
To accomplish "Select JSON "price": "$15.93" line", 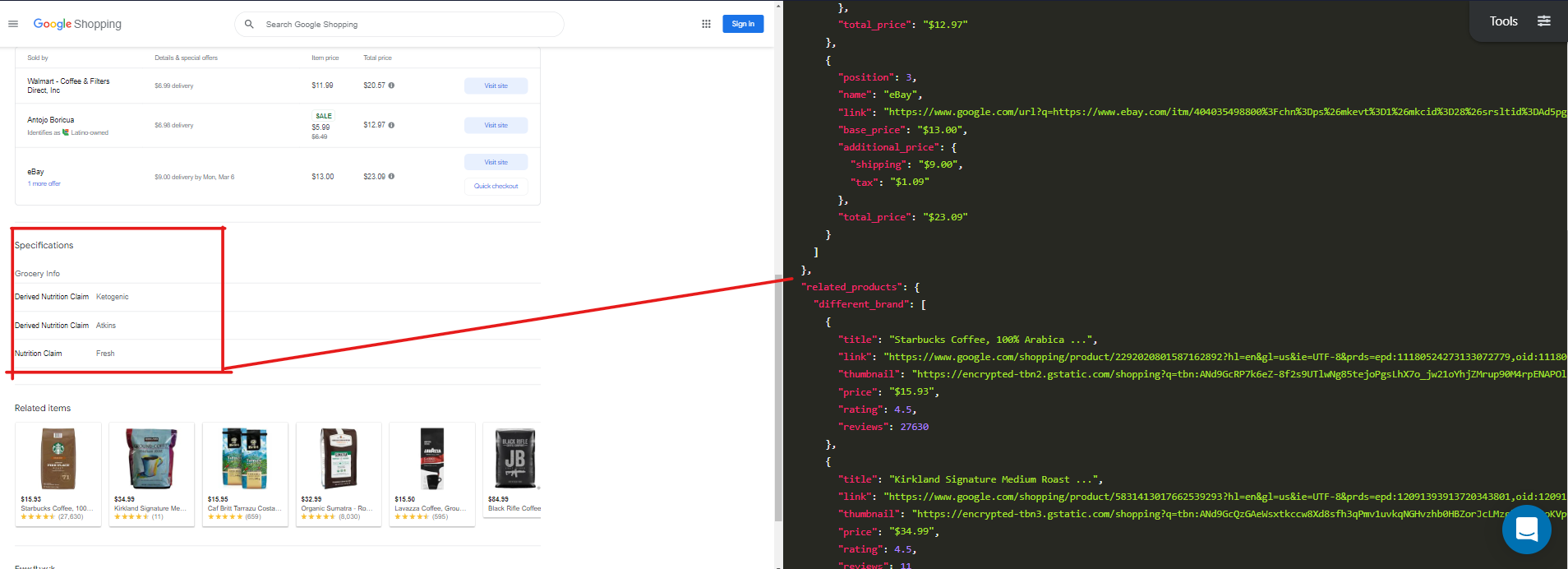I will tap(888, 392).
